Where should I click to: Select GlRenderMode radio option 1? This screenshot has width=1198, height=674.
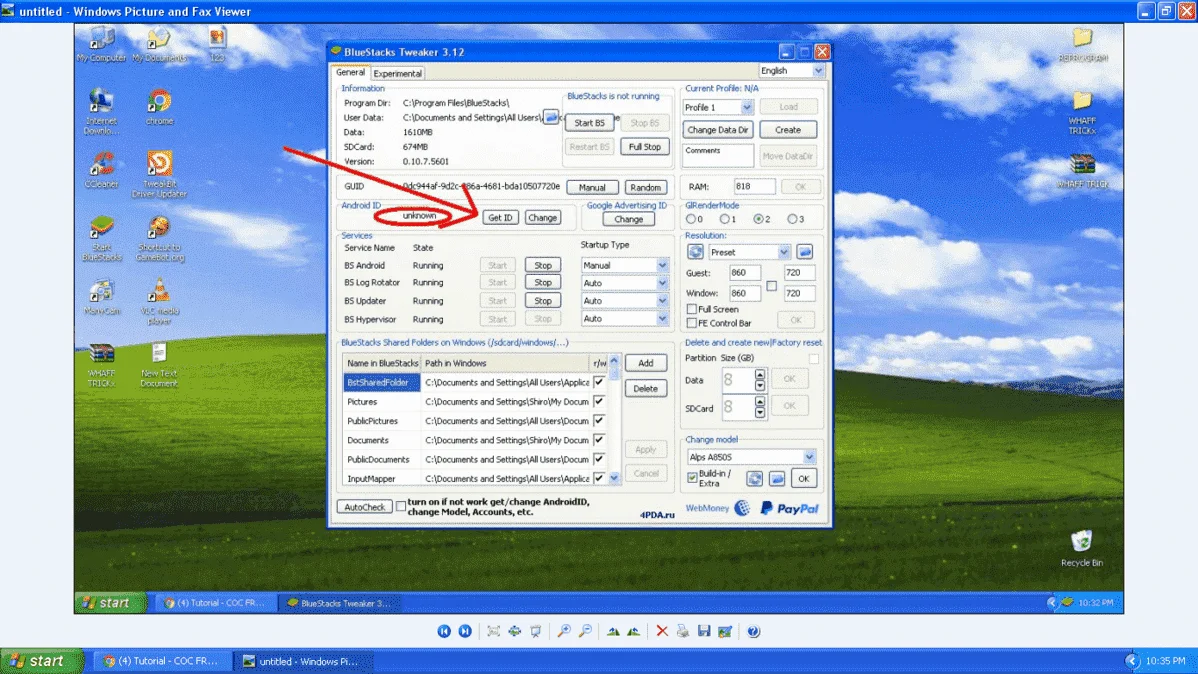[x=724, y=219]
